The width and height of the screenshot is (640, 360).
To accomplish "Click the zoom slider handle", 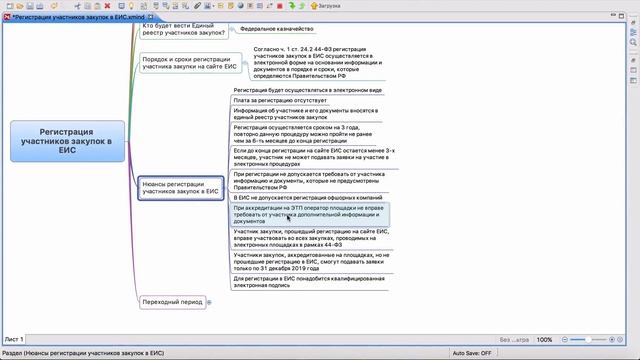I will [588, 340].
